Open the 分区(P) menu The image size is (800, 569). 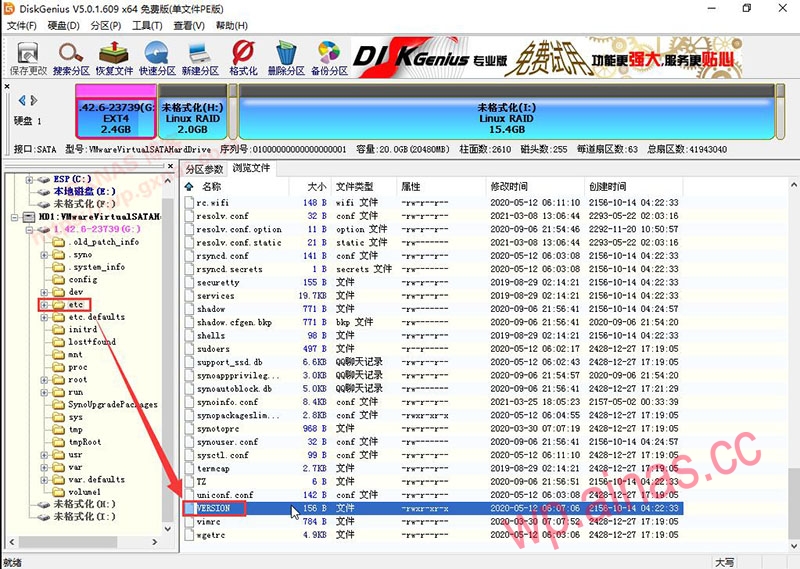(x=106, y=26)
